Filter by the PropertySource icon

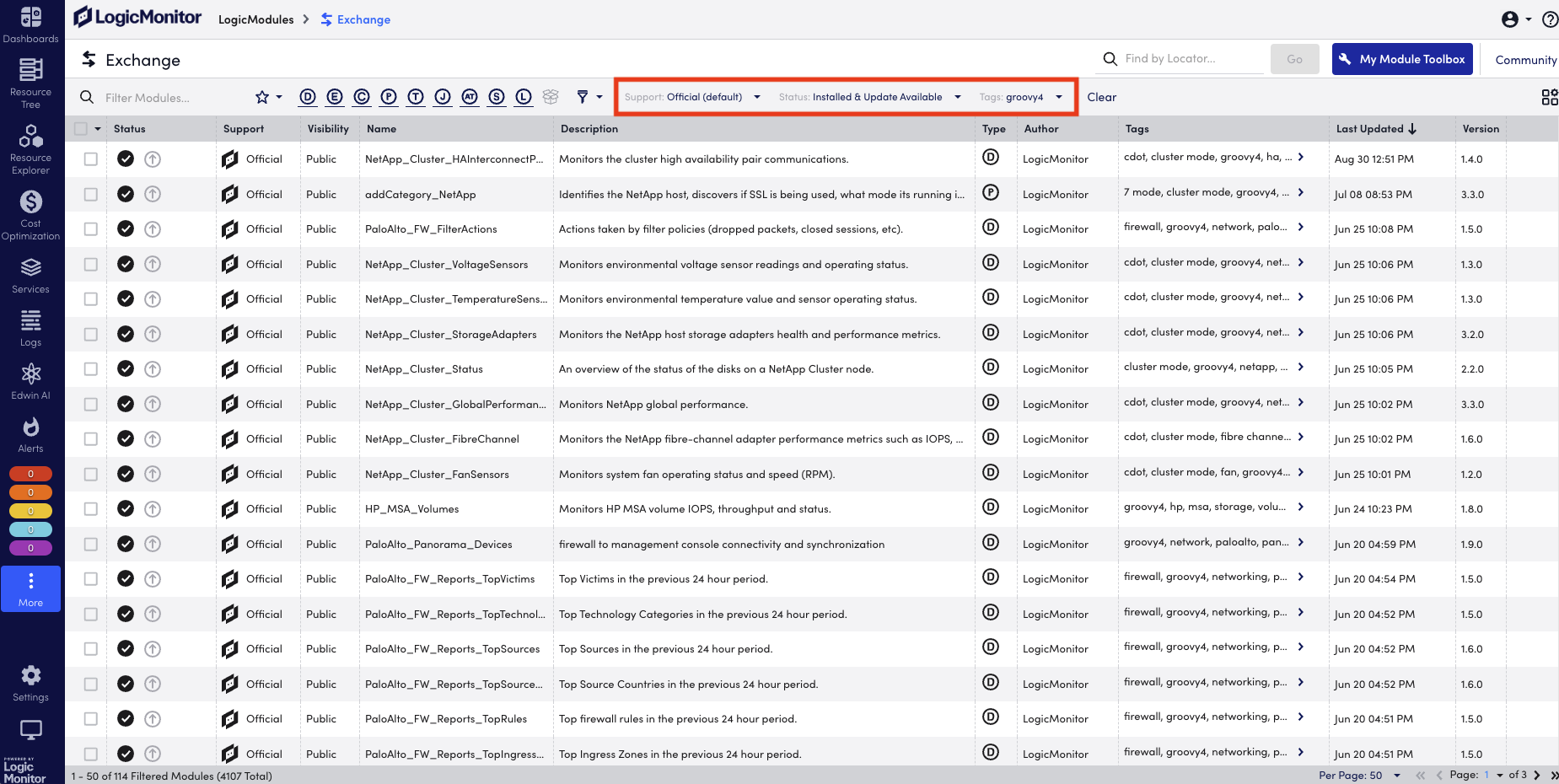389,97
